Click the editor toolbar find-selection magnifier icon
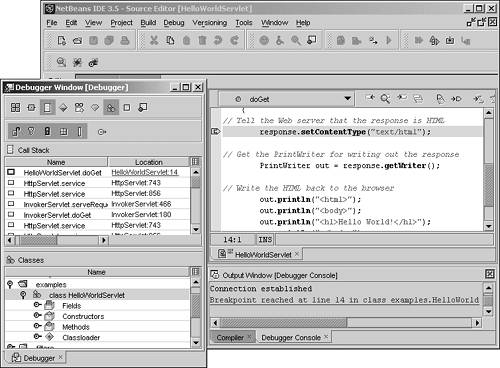Viewport: 500px width, 368px height. tap(385, 99)
